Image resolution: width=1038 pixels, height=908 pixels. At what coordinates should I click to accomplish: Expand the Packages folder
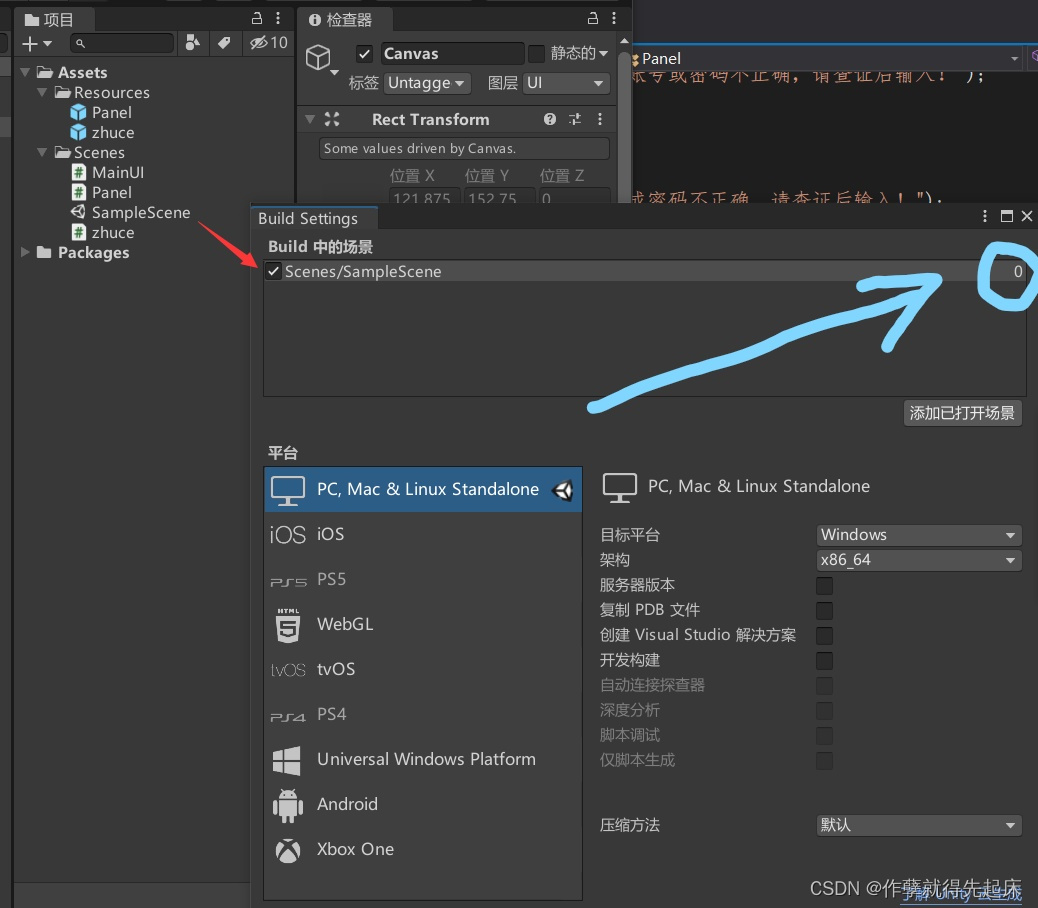point(25,252)
